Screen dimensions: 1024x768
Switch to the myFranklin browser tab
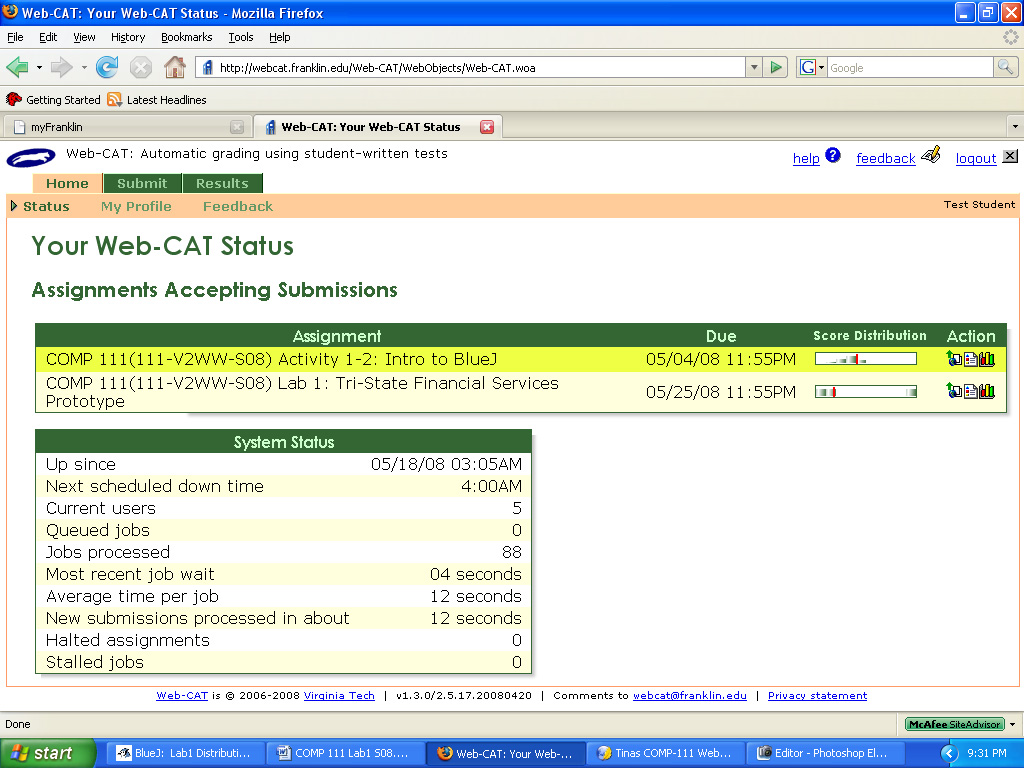click(x=127, y=127)
